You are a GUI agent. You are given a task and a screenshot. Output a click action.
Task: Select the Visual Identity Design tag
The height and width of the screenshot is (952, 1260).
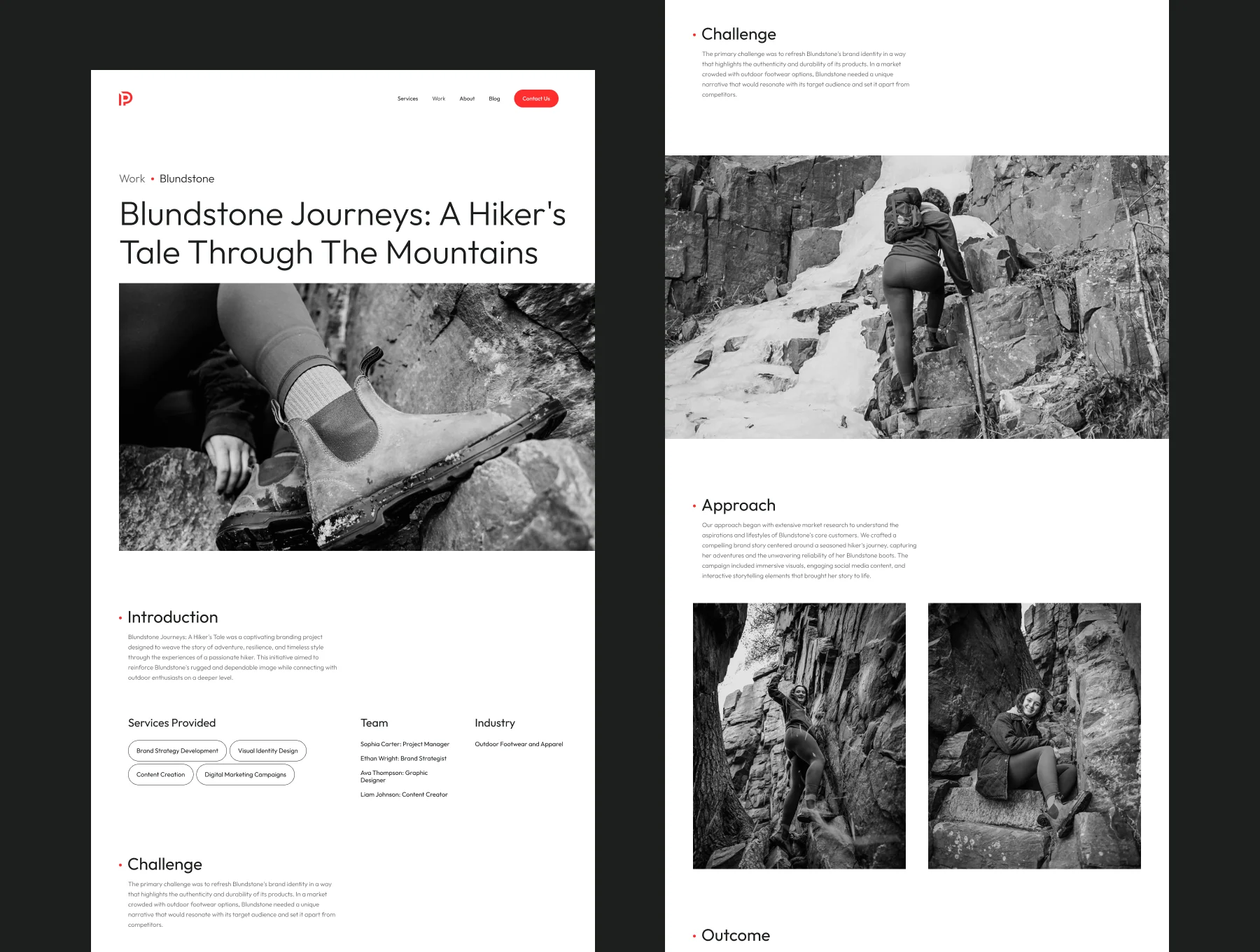268,751
